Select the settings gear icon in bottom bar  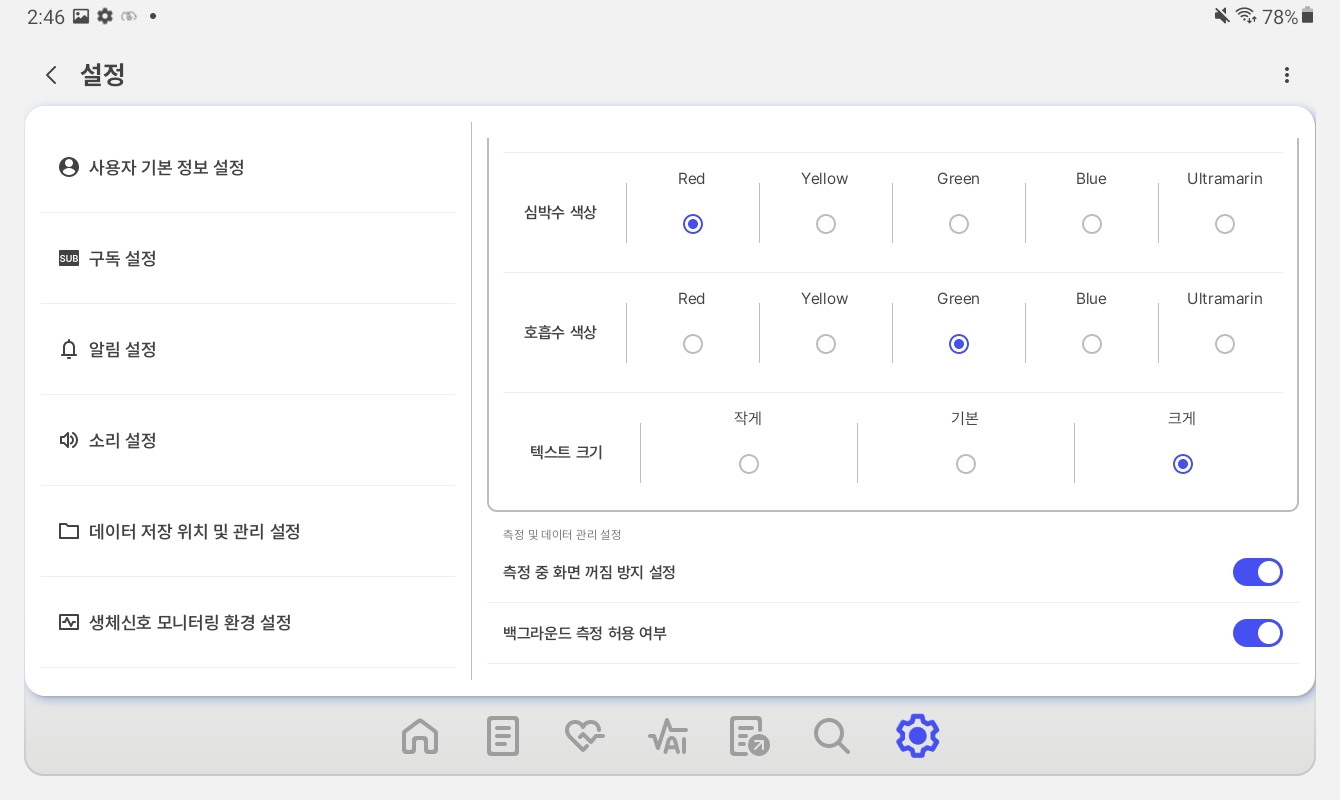click(x=917, y=736)
